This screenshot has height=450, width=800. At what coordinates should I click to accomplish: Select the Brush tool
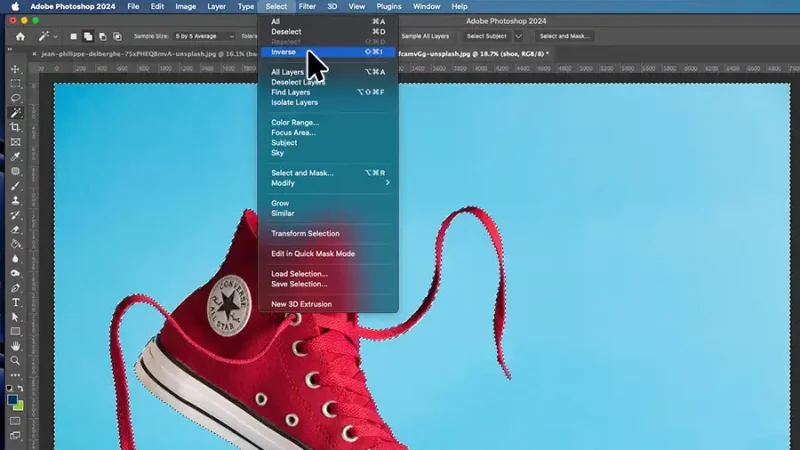[15, 186]
